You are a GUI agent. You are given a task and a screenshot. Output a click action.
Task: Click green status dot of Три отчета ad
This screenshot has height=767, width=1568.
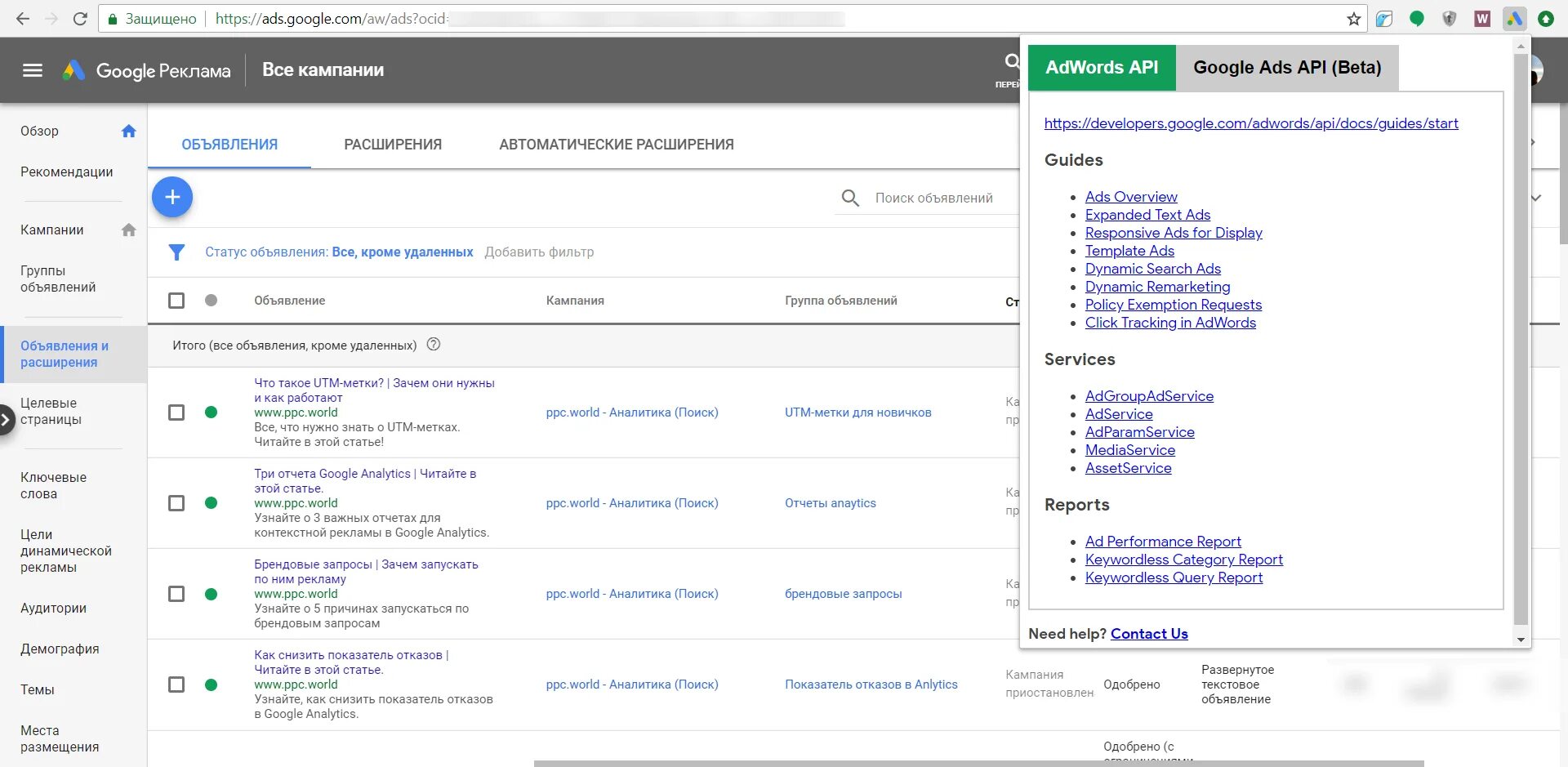[211, 503]
